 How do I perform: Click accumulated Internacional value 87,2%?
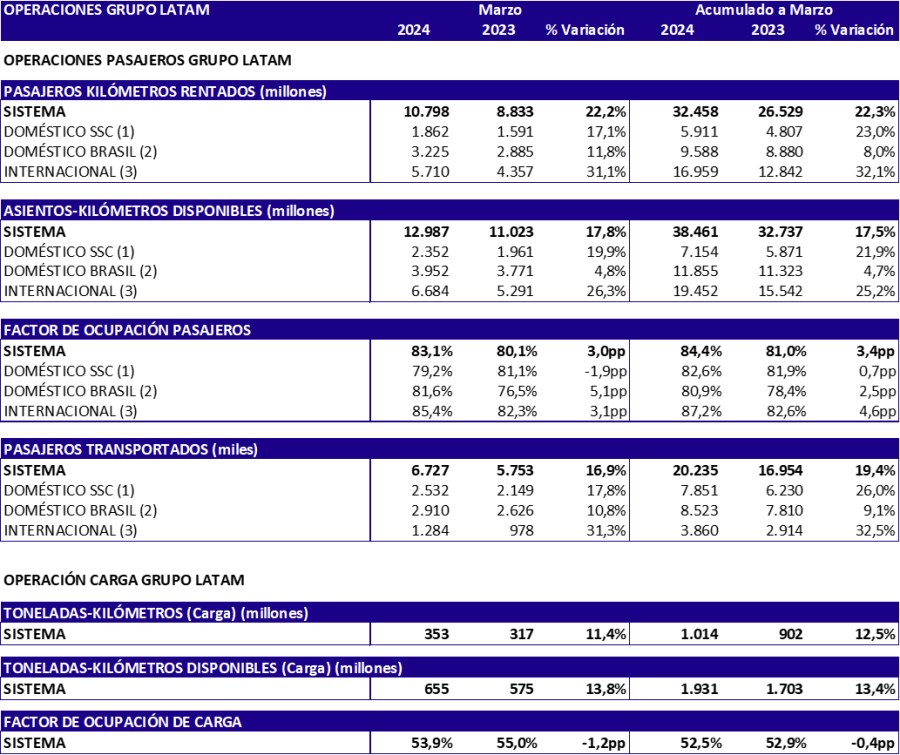701,411
